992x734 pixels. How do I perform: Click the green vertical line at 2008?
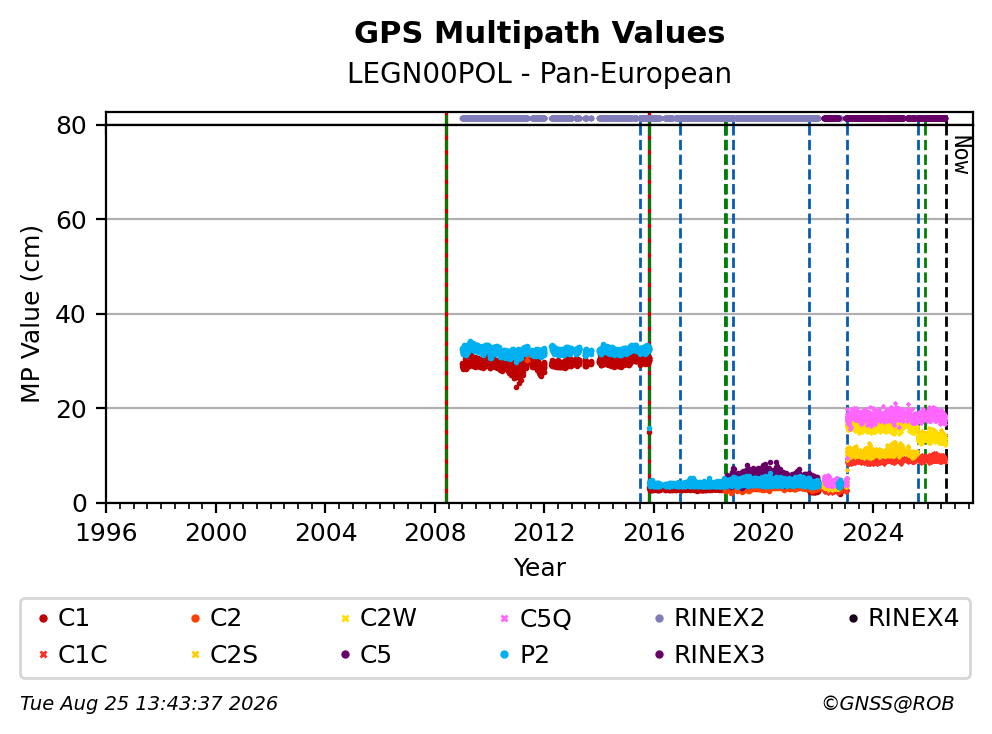tap(446, 308)
